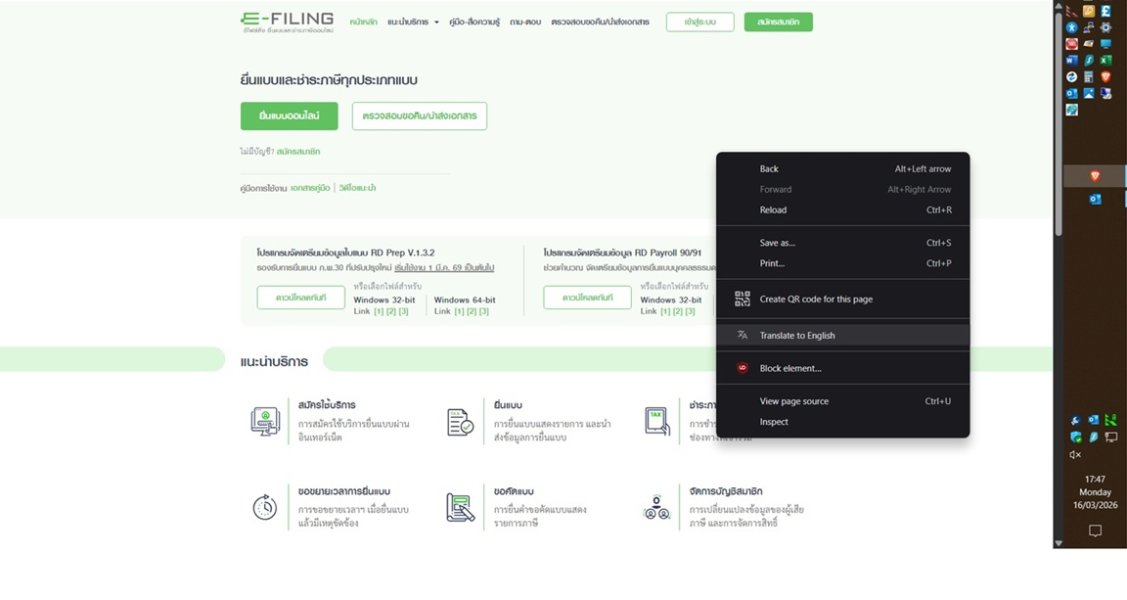Click the red Block element icon

click(742, 368)
